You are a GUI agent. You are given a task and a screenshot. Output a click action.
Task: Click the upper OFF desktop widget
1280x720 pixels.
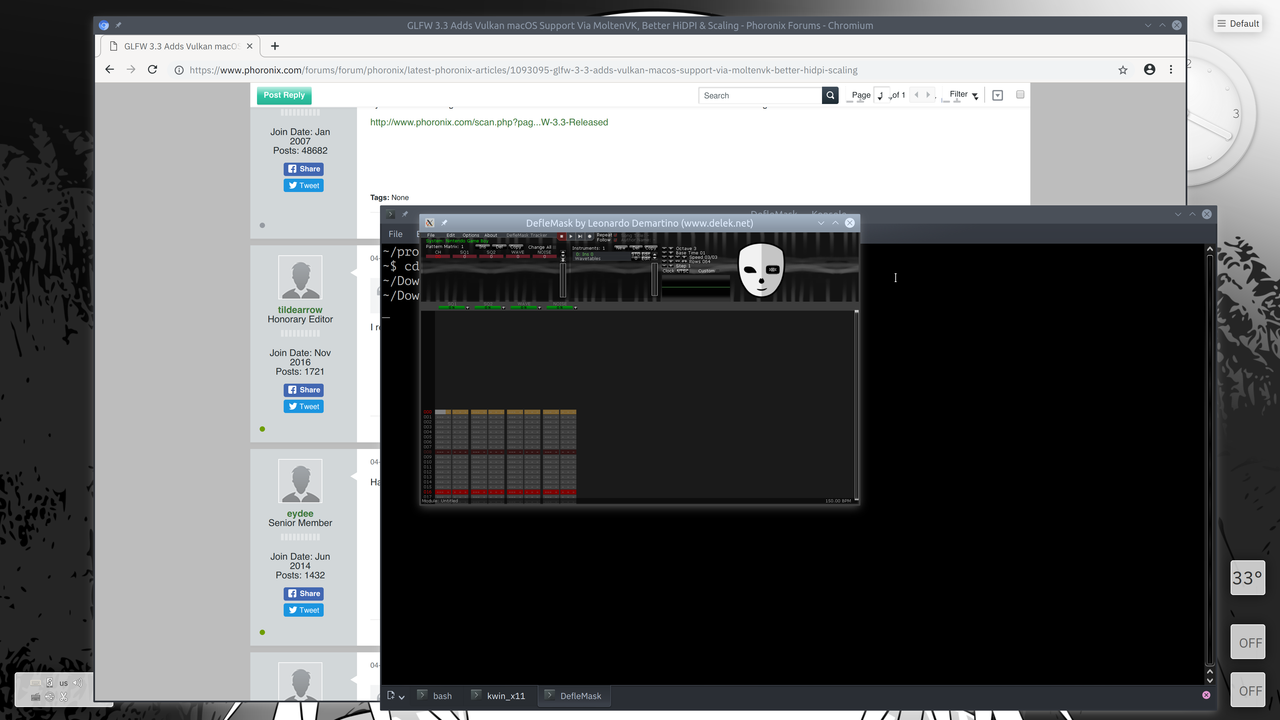point(1247,642)
